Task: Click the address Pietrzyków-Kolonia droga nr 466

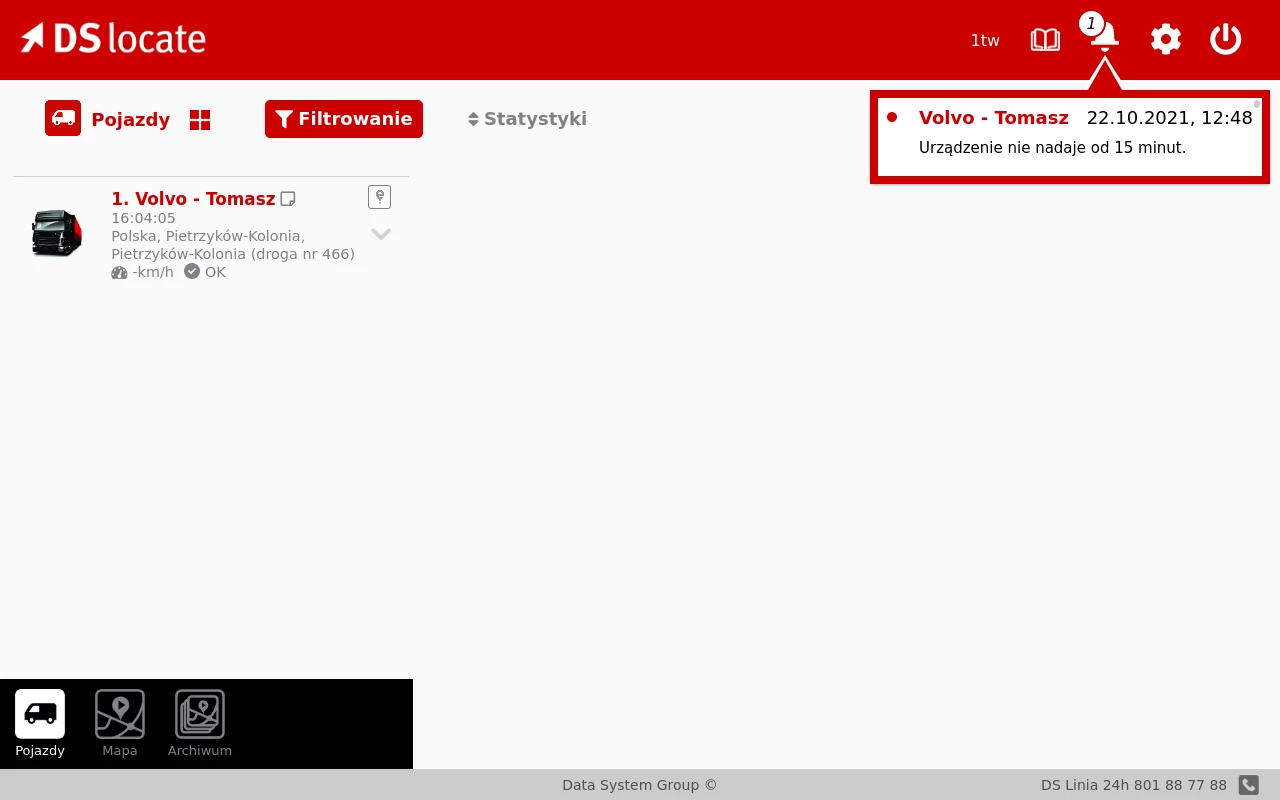Action: click(233, 245)
